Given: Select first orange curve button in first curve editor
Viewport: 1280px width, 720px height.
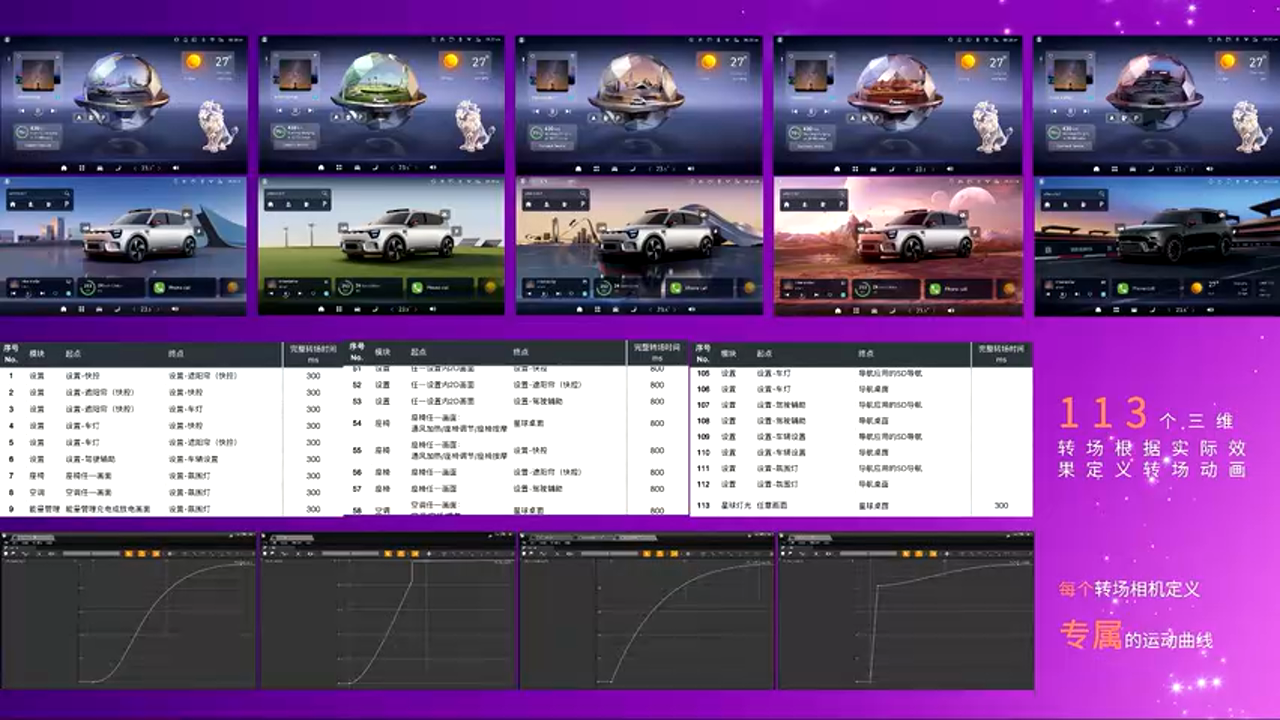Looking at the screenshot, I should [x=129, y=553].
